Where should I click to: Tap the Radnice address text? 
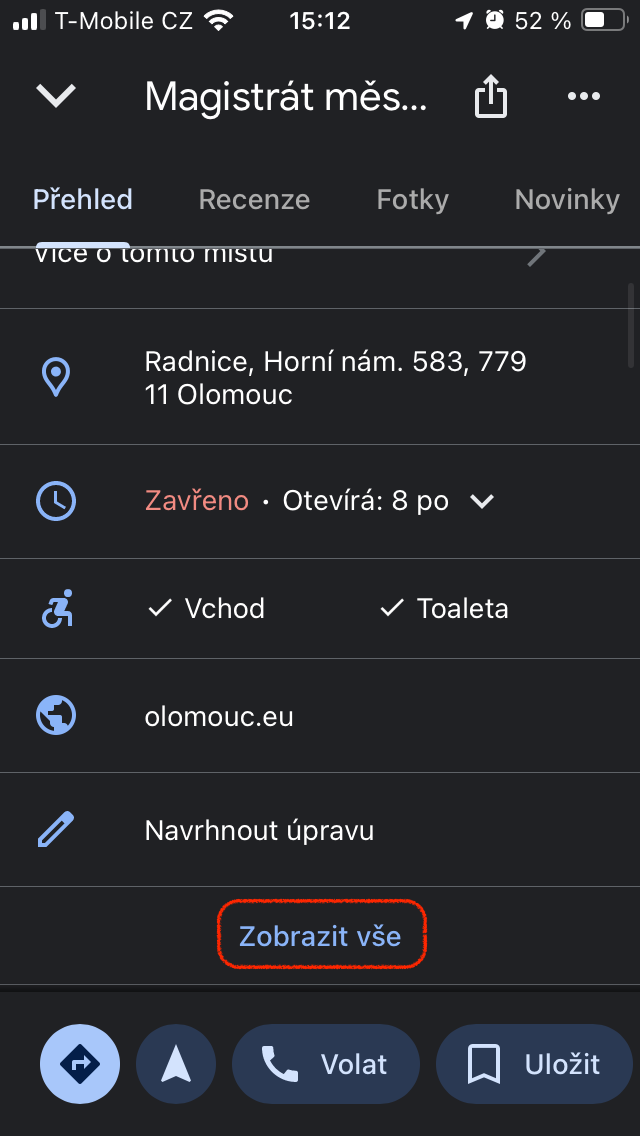pyautogui.click(x=335, y=377)
